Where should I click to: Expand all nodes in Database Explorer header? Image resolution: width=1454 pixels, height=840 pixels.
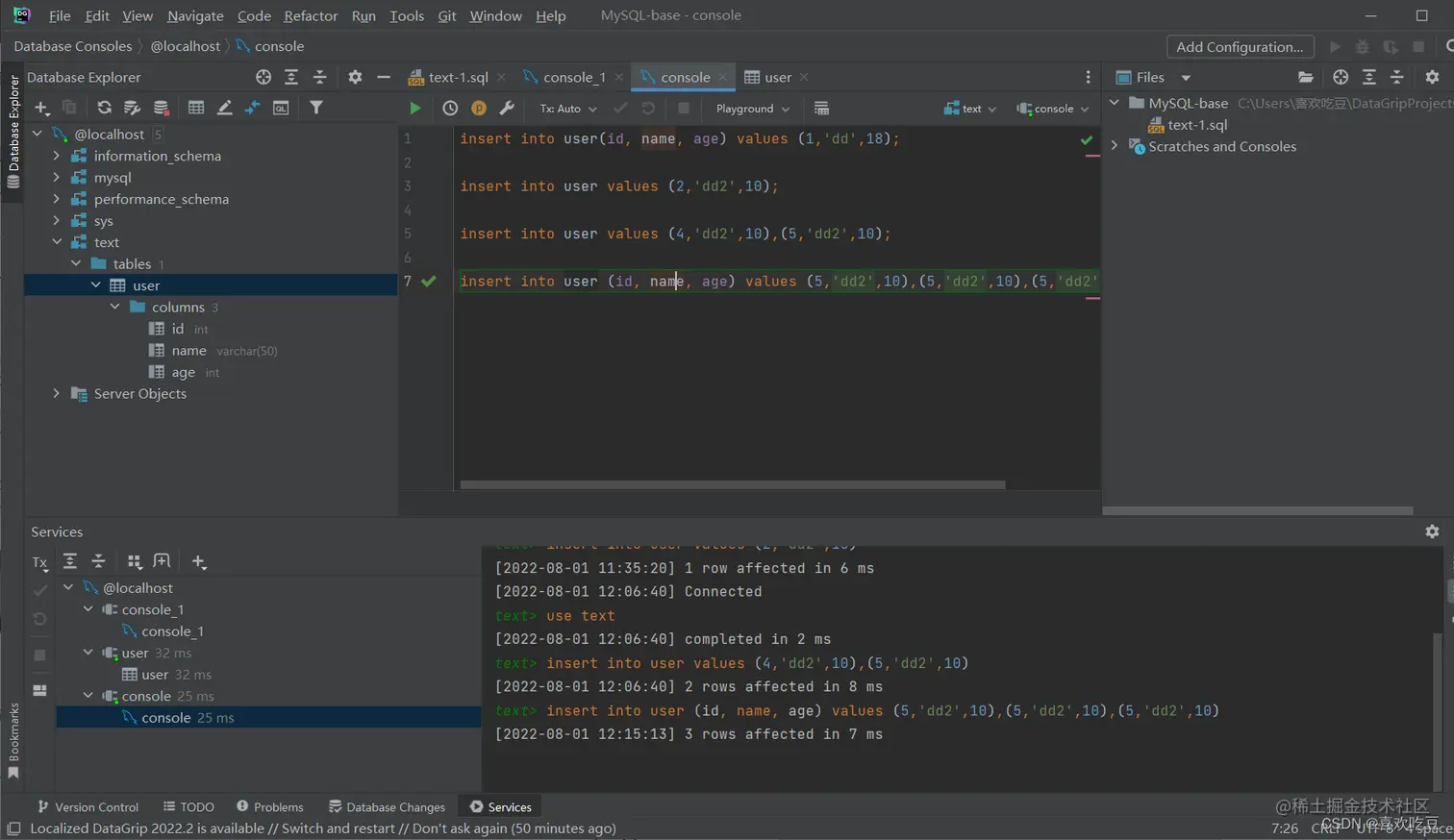coord(291,77)
